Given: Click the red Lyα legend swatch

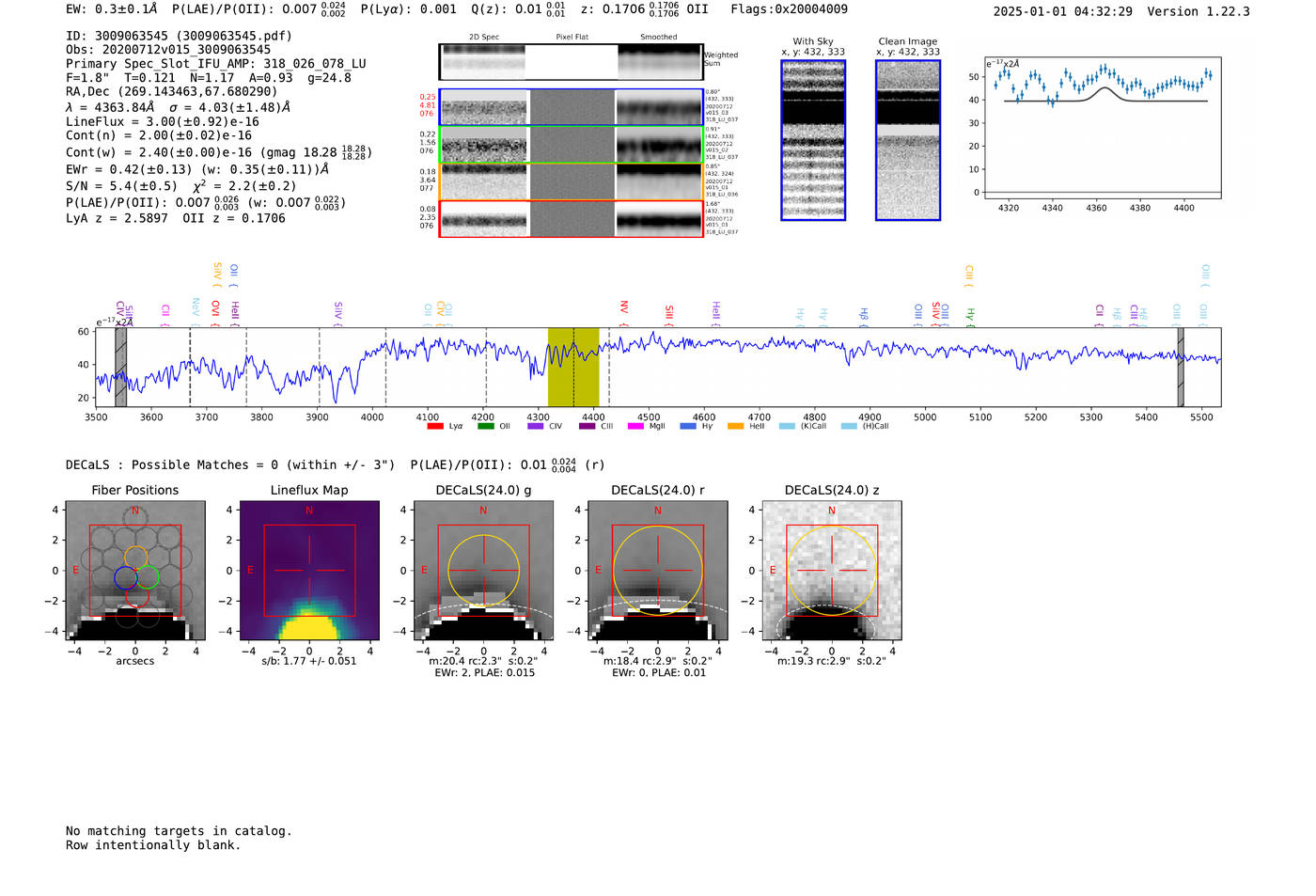Looking at the screenshot, I should point(434,426).
